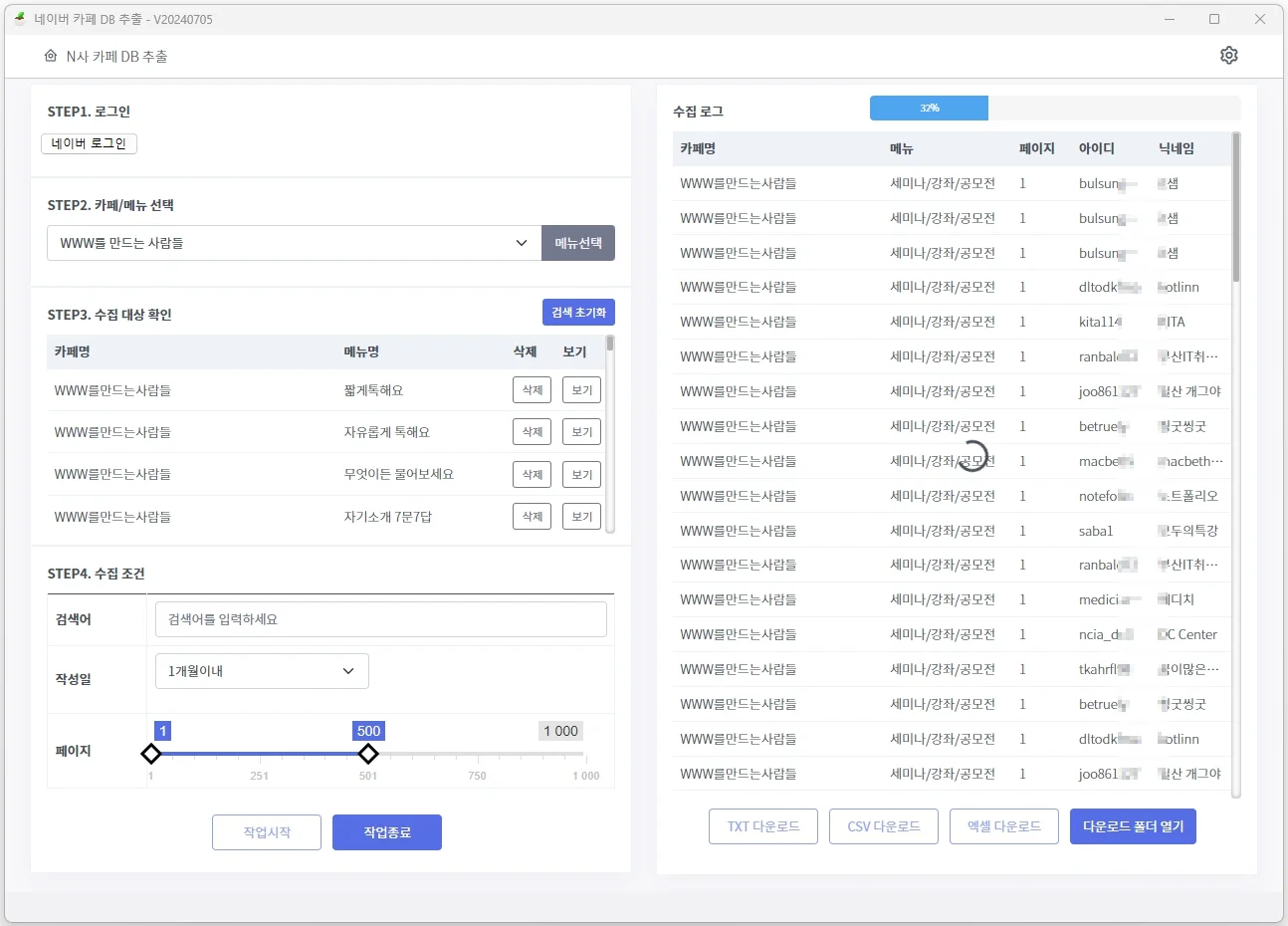
Task: Select the log row with ID ncia_d
Action: 952,634
